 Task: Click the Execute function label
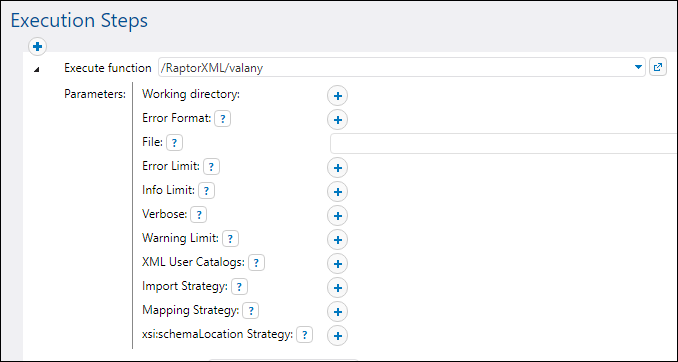click(x=108, y=68)
